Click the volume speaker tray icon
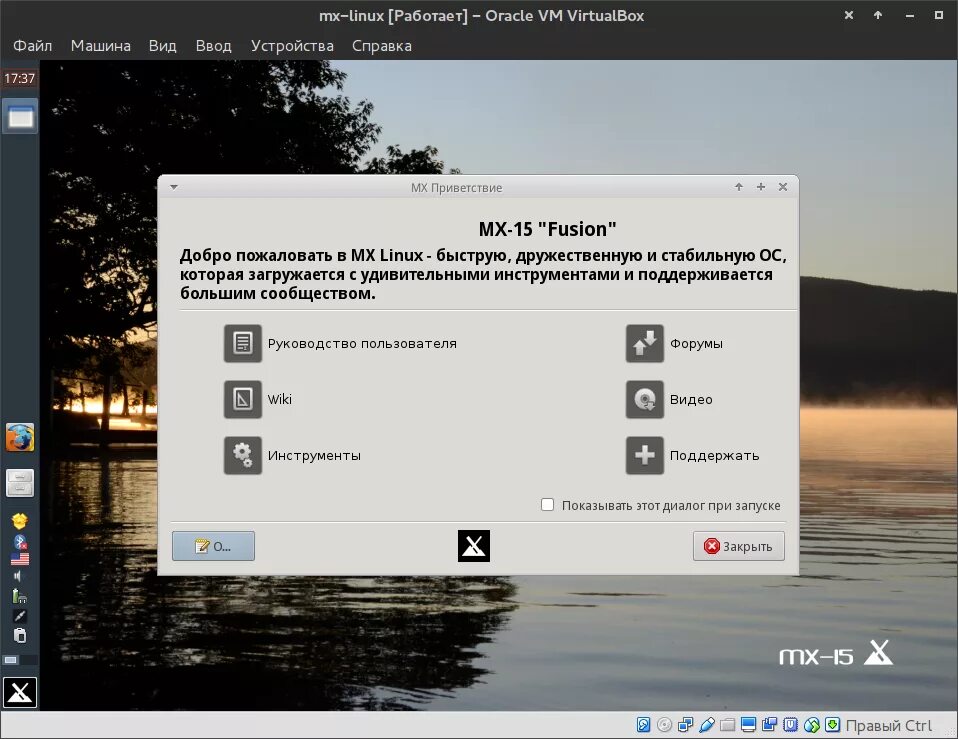The height and width of the screenshot is (739, 958). 18,576
